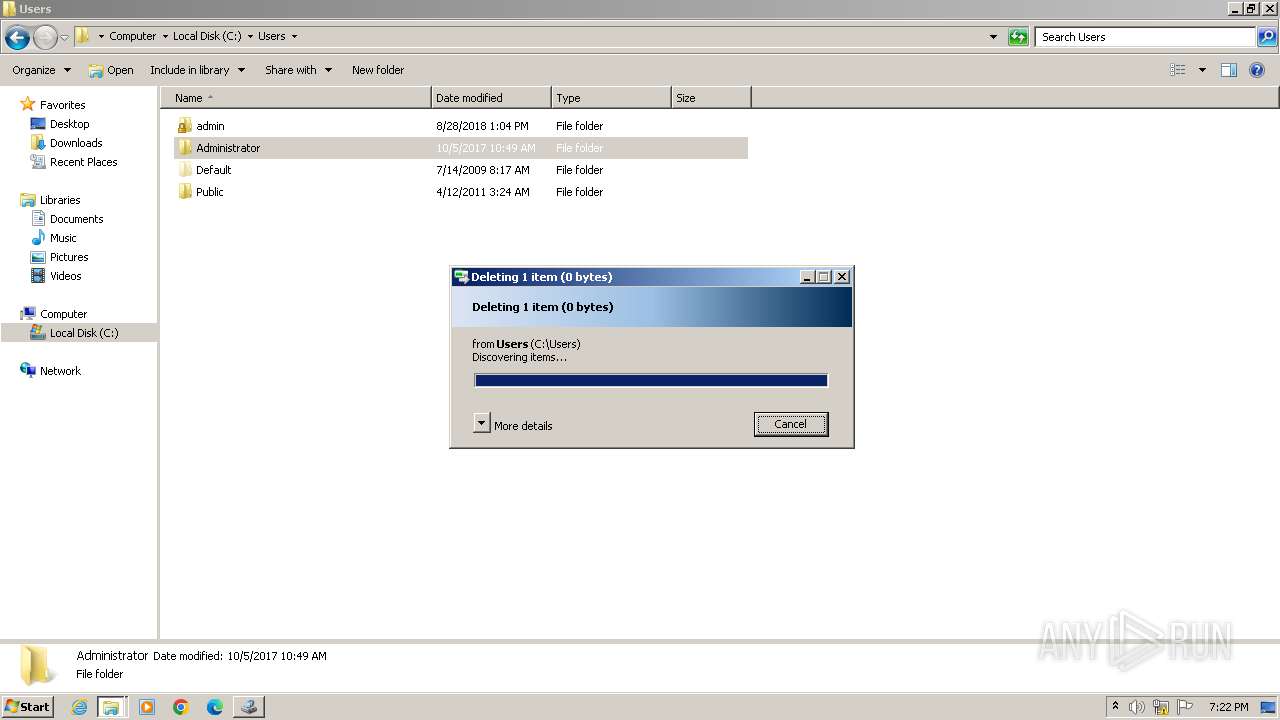
Task: Click the Forward navigation arrow
Action: [x=45, y=38]
